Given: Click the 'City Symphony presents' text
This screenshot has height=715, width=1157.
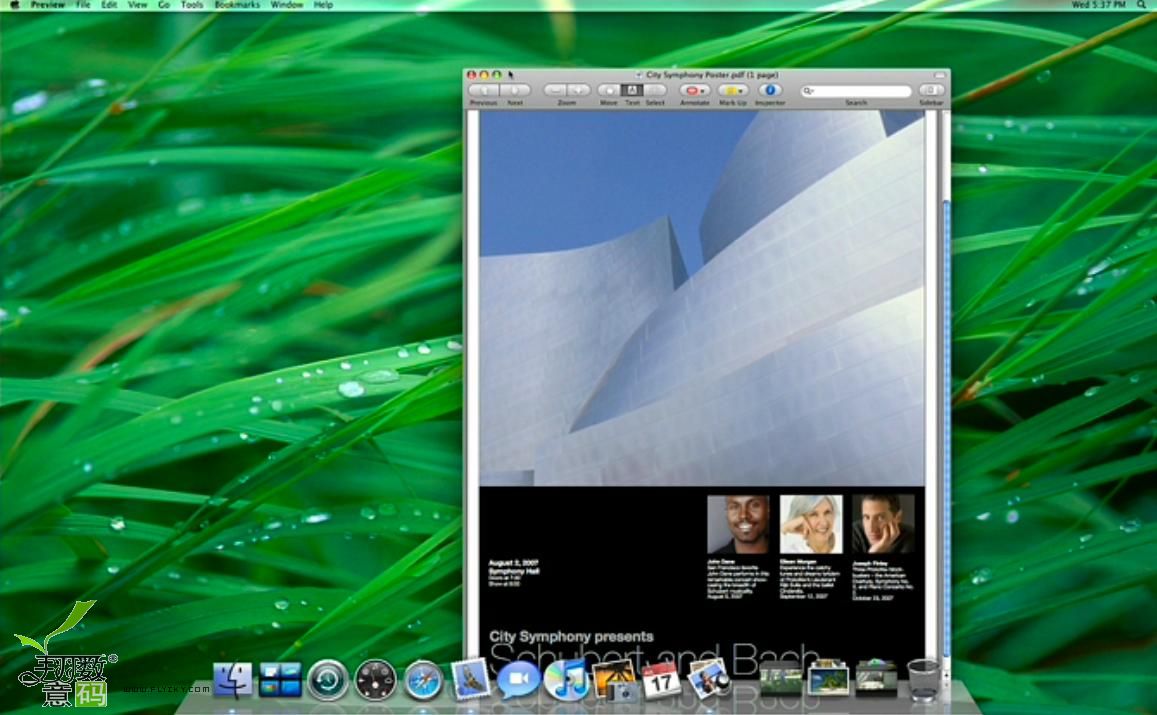Looking at the screenshot, I should point(571,636).
